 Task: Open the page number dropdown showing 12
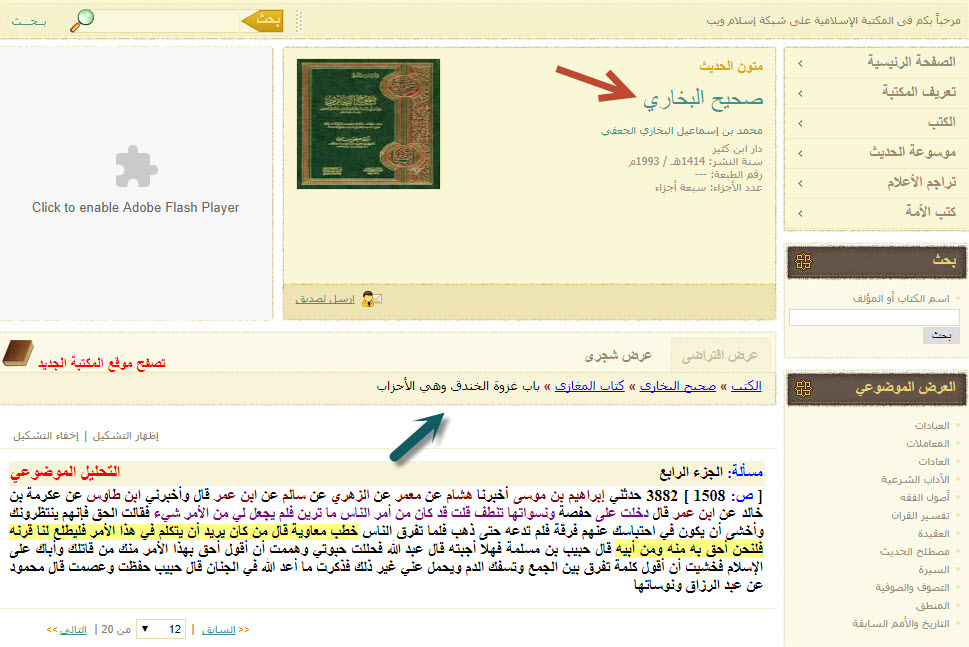point(160,629)
